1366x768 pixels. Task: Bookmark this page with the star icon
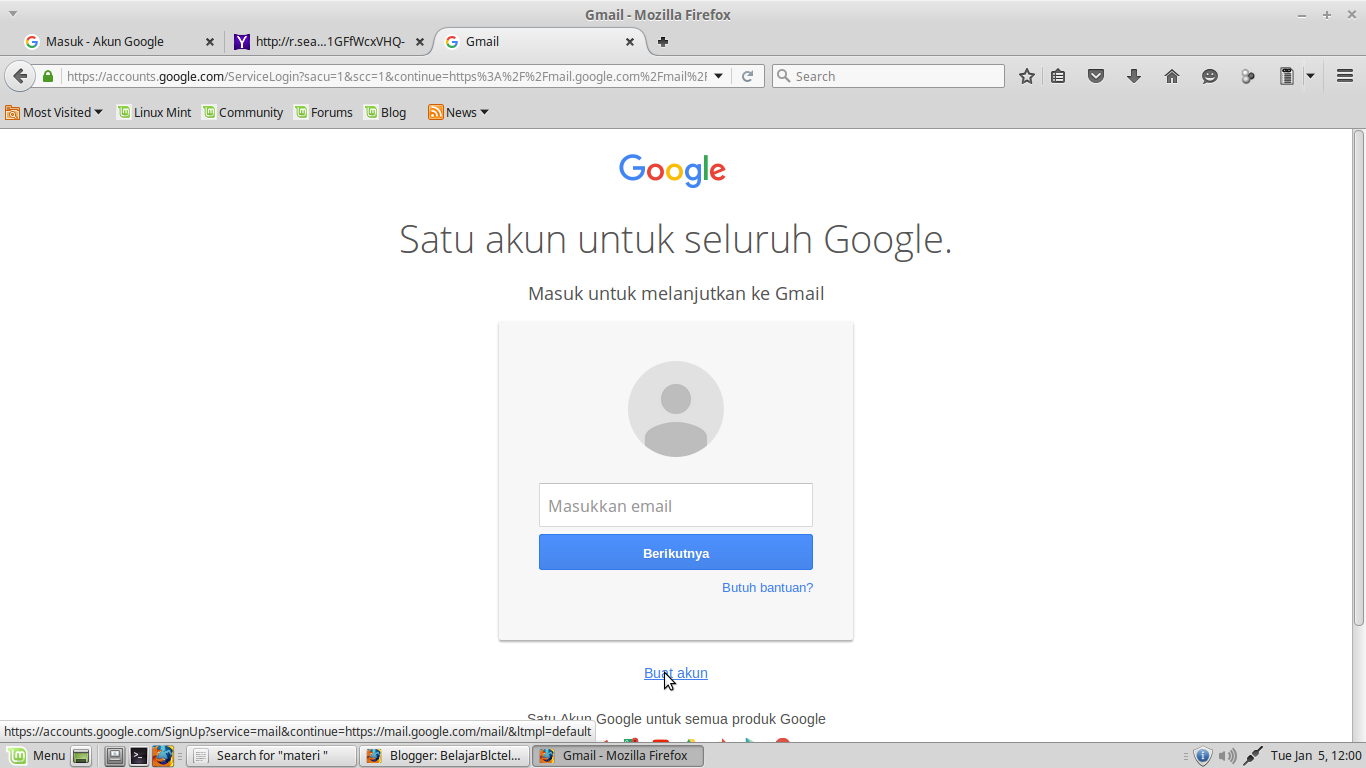tap(1027, 75)
